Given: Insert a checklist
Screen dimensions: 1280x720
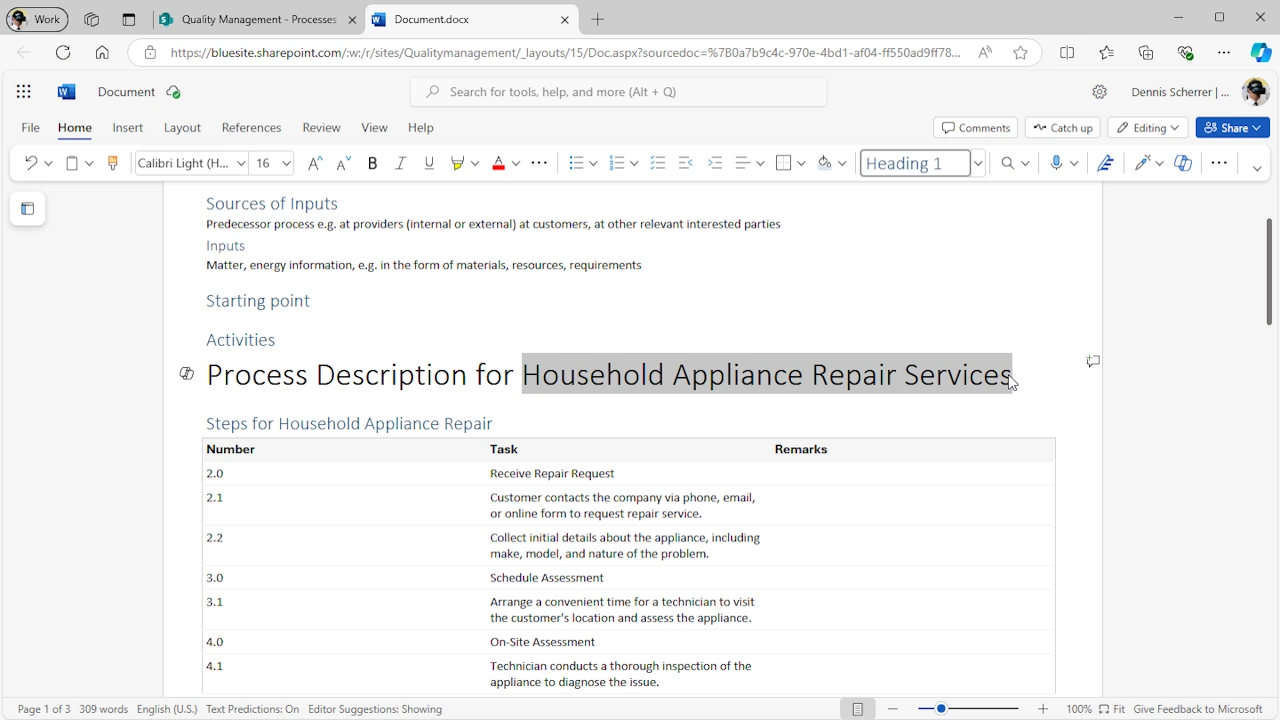Looking at the screenshot, I should [x=657, y=163].
